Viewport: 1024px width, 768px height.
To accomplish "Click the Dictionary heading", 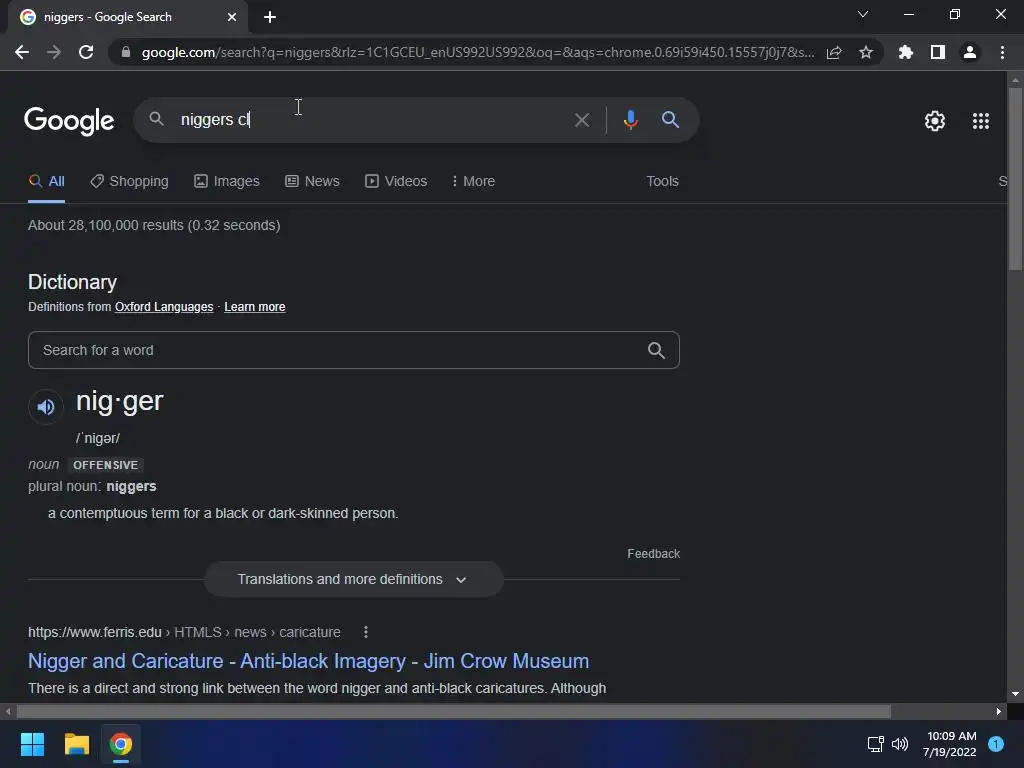I will [x=72, y=282].
